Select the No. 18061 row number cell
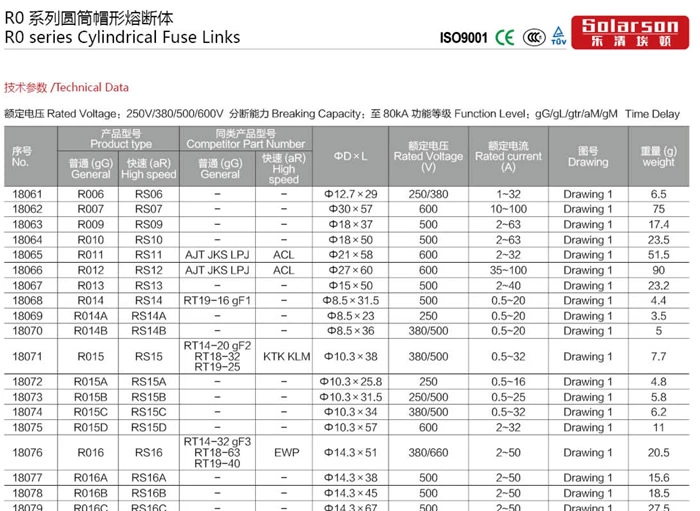The image size is (700, 511). click(28, 194)
